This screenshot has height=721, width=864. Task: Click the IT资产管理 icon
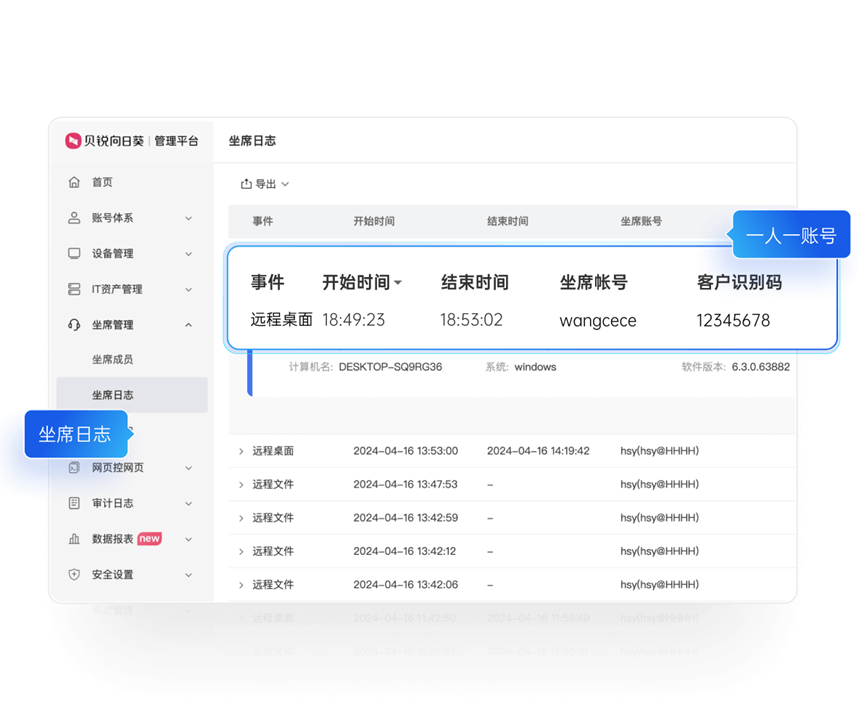[x=74, y=289]
